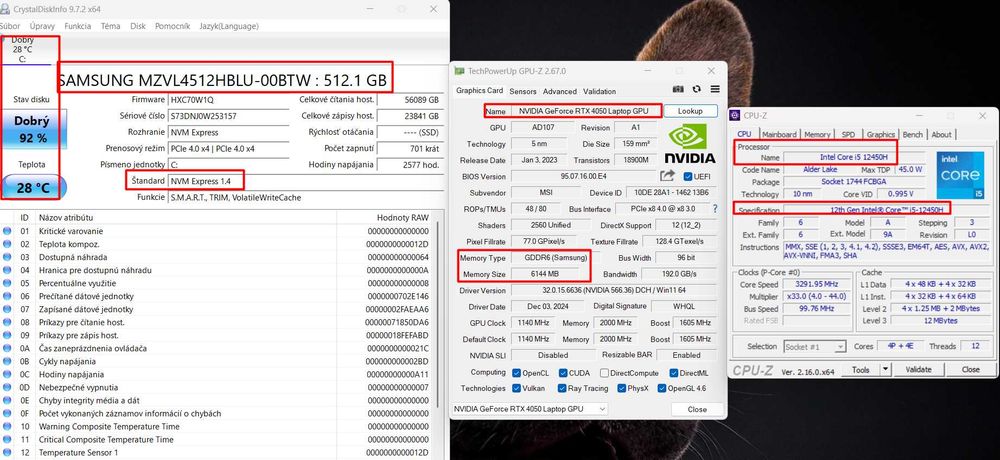Toggle the PhysX checkbox
This screenshot has width=1000, height=460.
click(x=621, y=388)
